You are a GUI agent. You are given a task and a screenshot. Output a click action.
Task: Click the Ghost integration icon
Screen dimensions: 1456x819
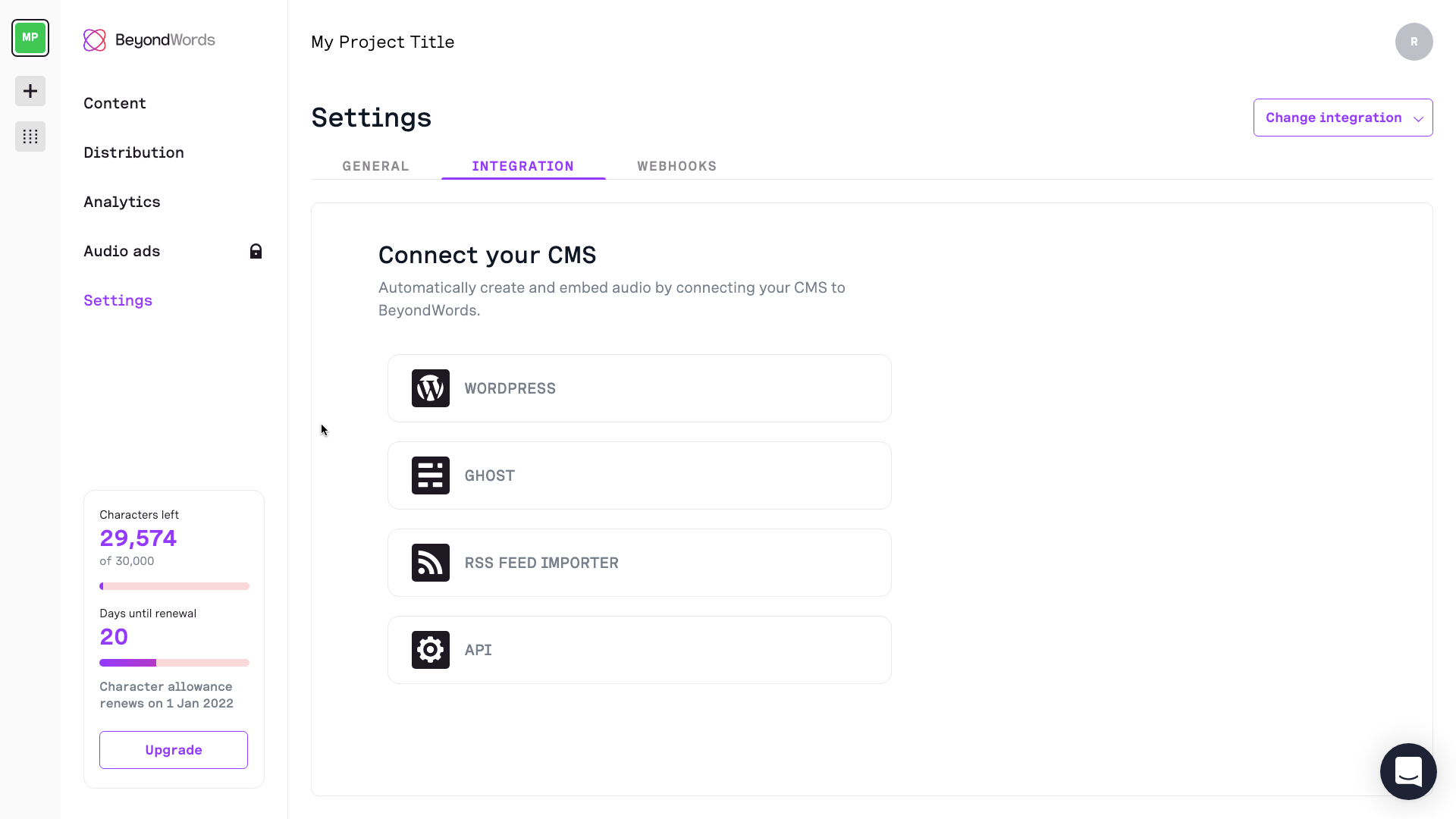430,475
